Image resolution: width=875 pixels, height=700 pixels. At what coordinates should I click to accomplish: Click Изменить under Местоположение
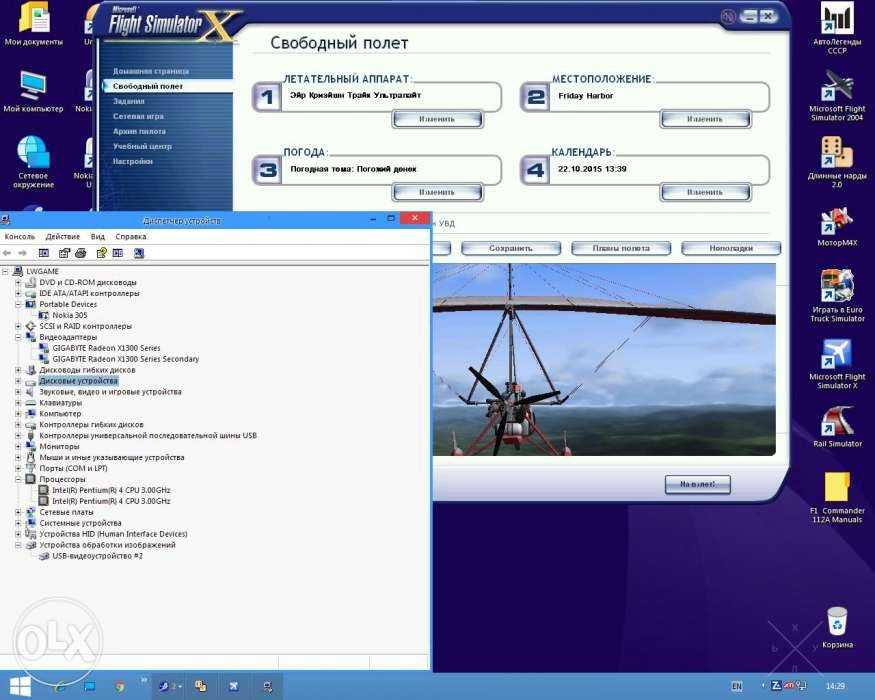pyautogui.click(x=705, y=119)
